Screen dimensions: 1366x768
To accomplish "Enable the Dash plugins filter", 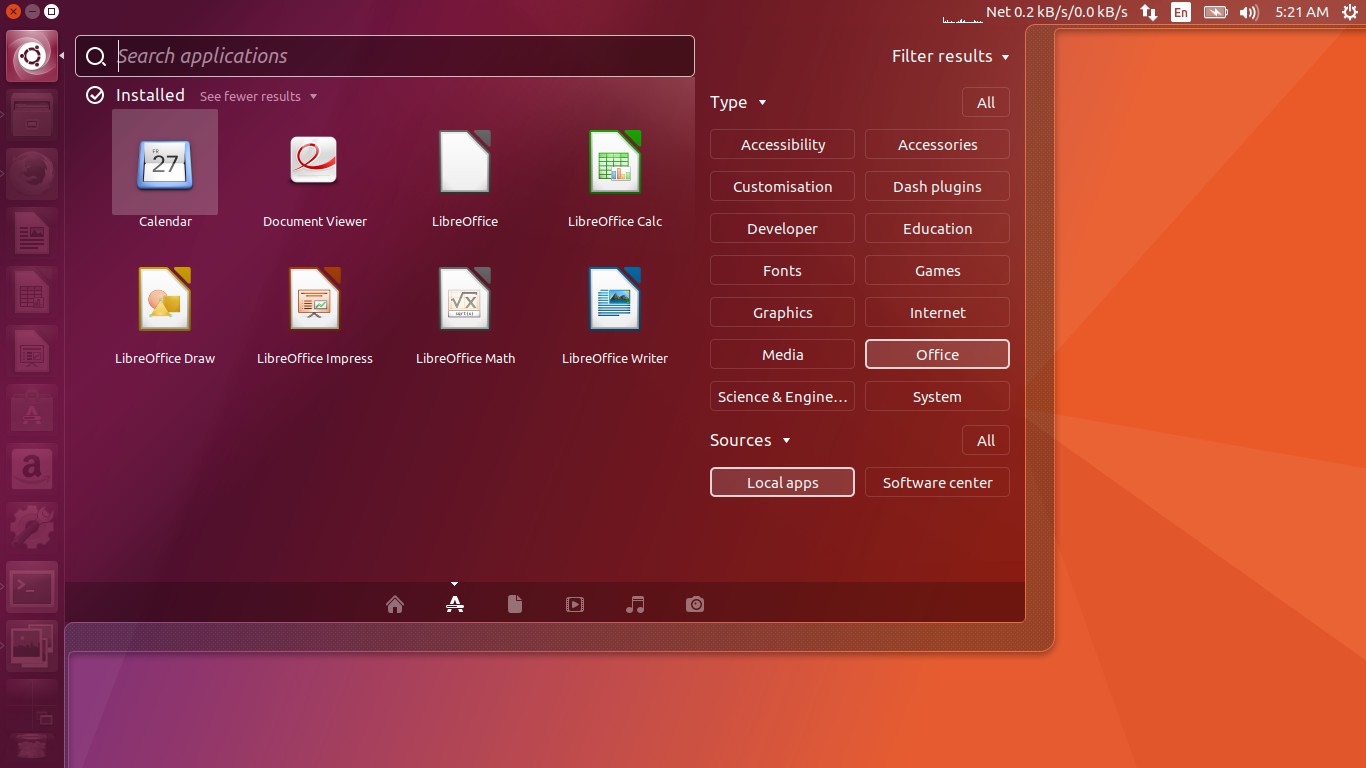I will pos(937,186).
